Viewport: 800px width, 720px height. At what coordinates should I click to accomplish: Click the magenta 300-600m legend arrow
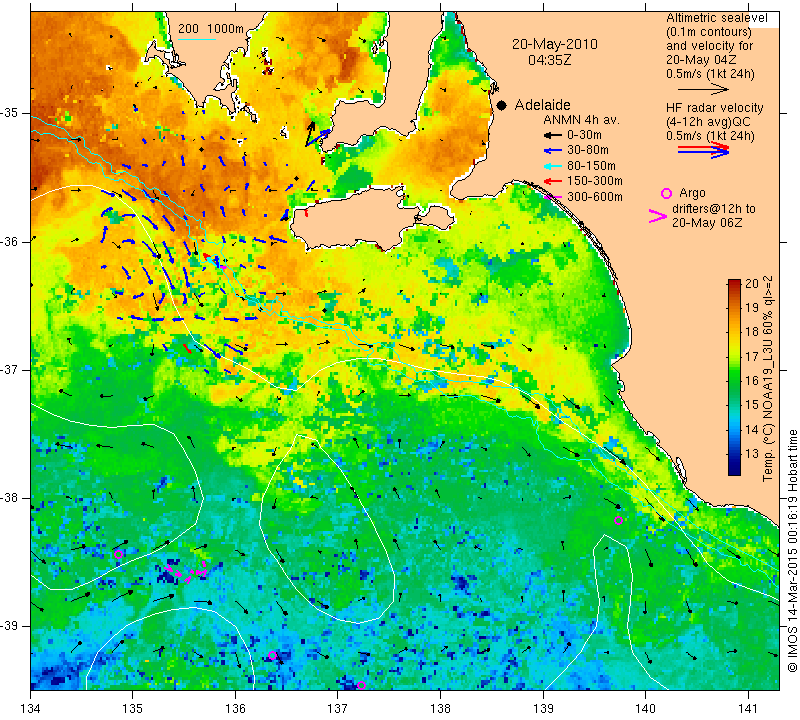552,196
